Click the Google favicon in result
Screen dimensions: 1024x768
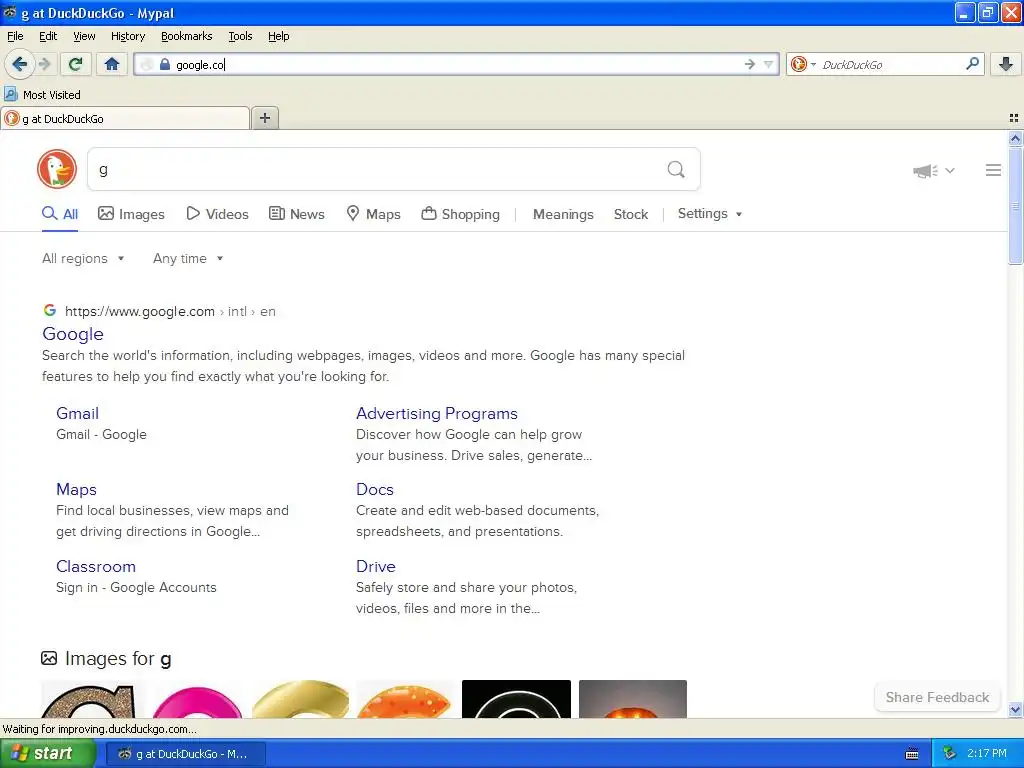[x=50, y=310]
